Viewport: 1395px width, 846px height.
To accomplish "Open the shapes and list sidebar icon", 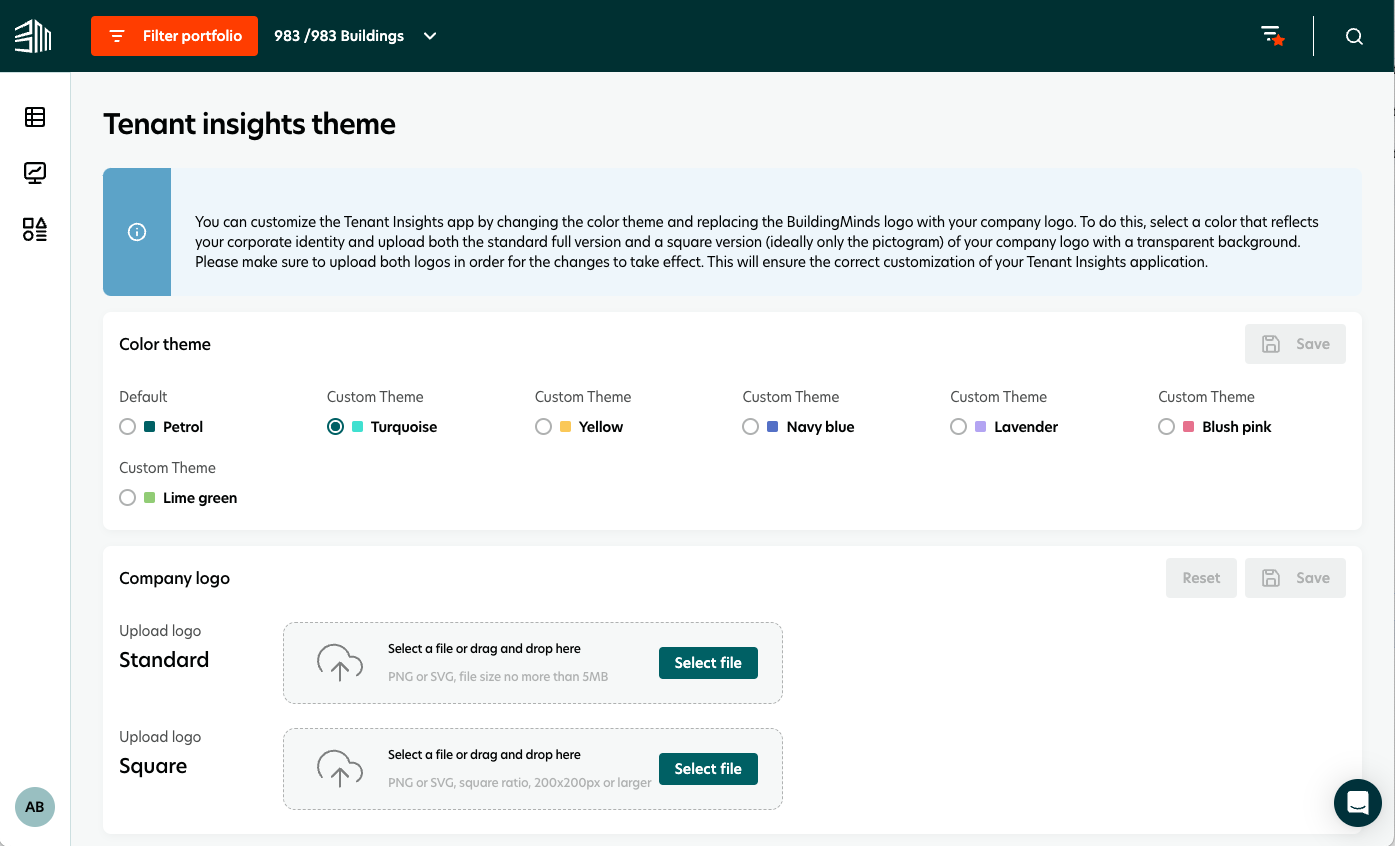I will point(35,230).
